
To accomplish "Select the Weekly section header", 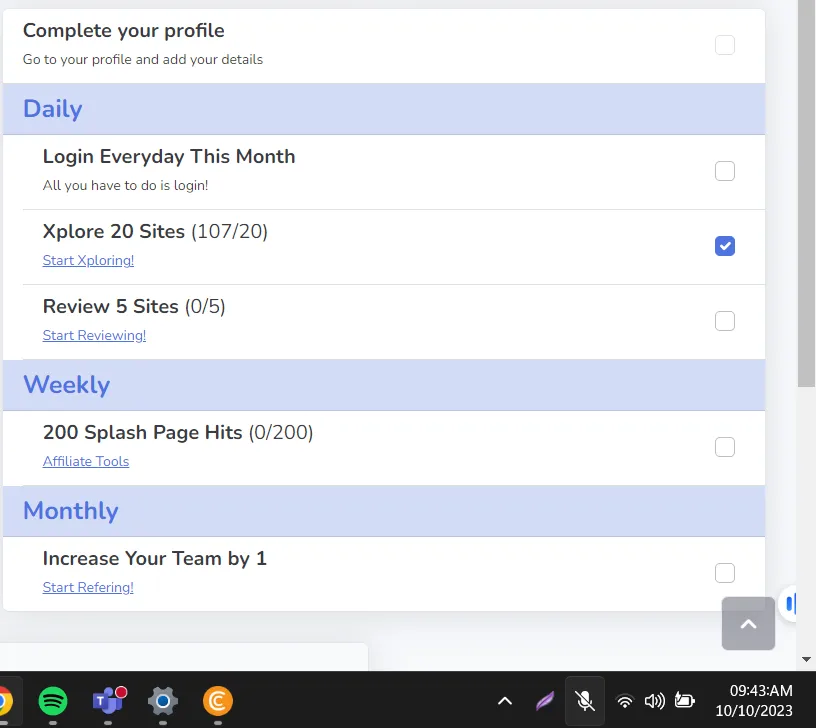I will pyautogui.click(x=384, y=385).
